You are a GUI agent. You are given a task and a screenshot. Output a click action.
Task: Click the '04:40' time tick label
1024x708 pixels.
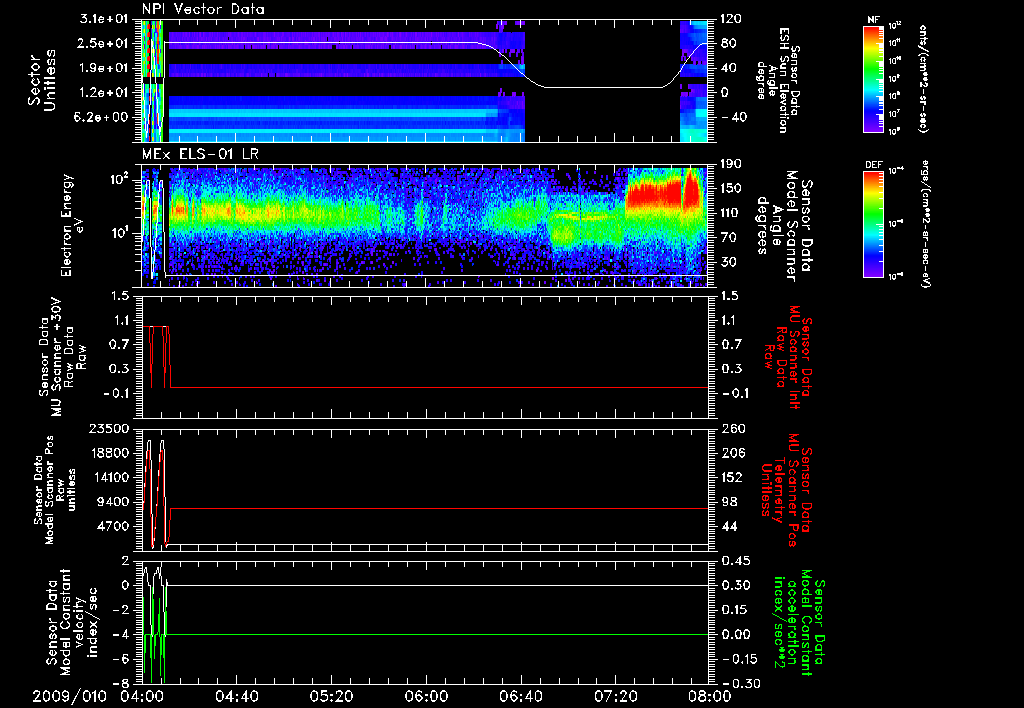coord(236,696)
